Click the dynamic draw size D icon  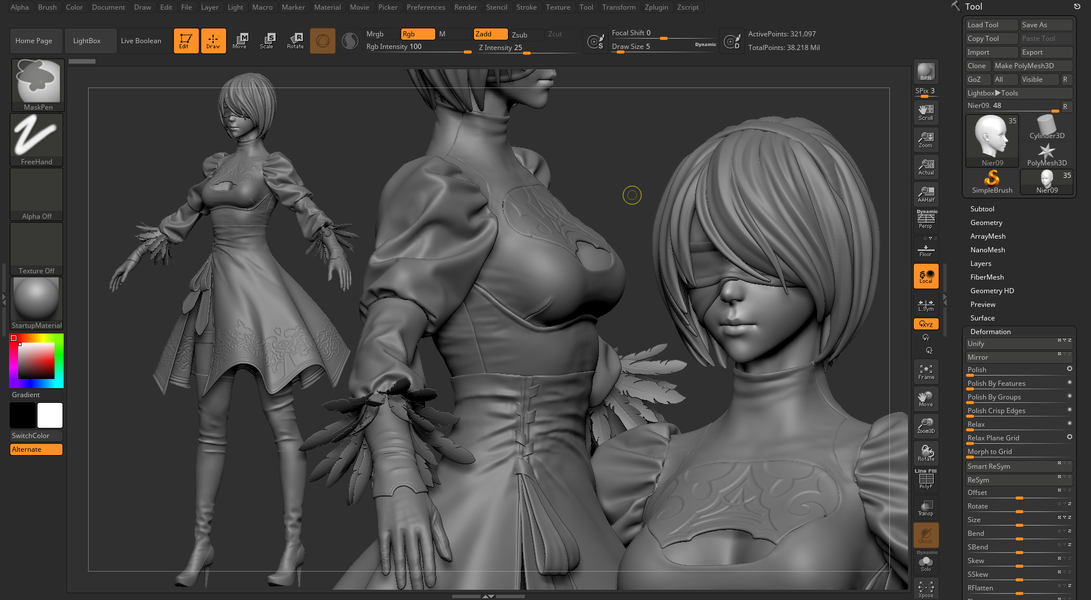[x=731, y=42]
